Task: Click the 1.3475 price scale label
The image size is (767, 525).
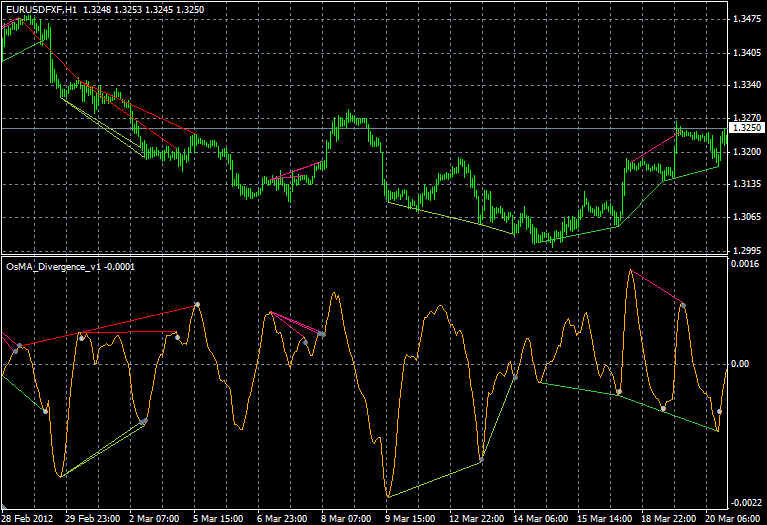Action: tap(747, 19)
